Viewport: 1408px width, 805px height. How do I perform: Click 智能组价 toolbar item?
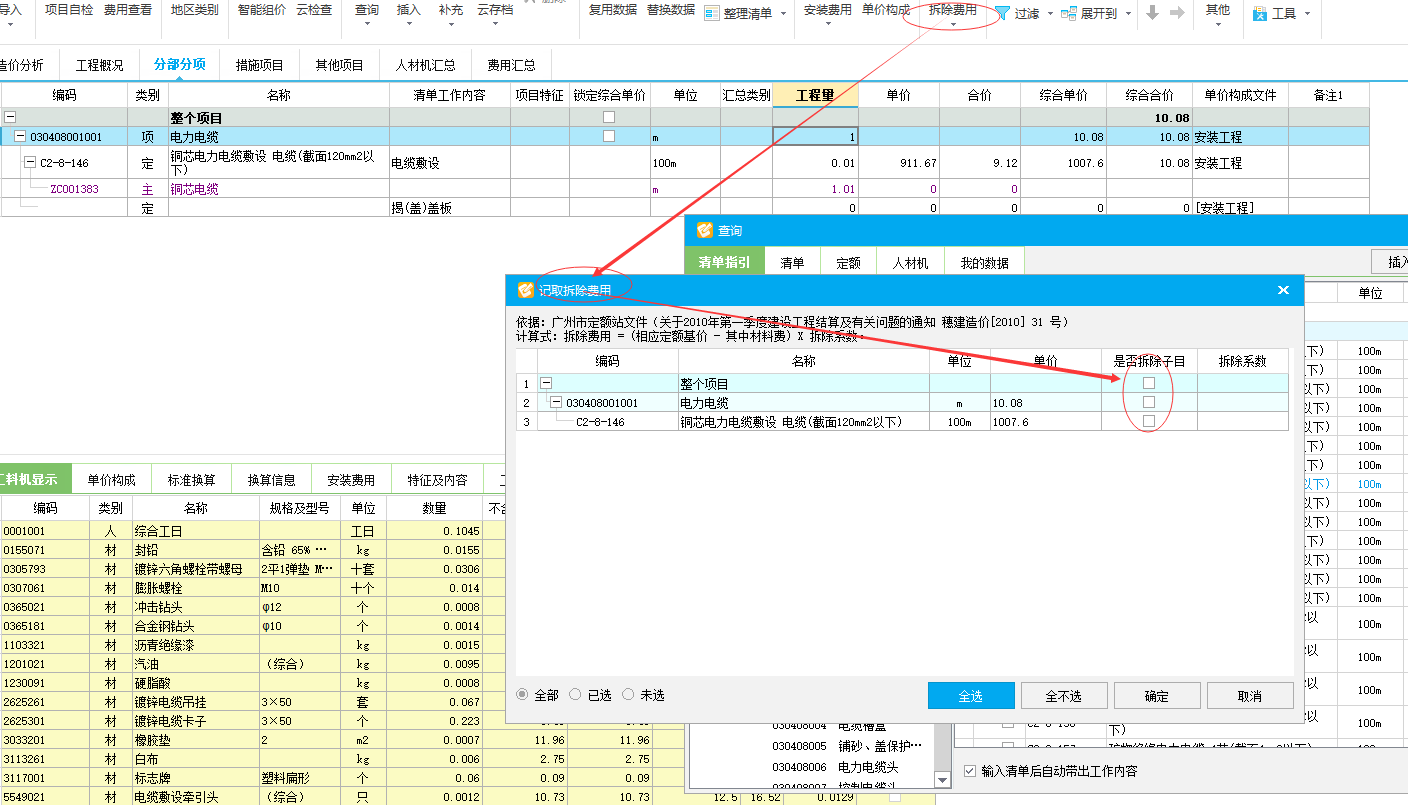point(261,10)
